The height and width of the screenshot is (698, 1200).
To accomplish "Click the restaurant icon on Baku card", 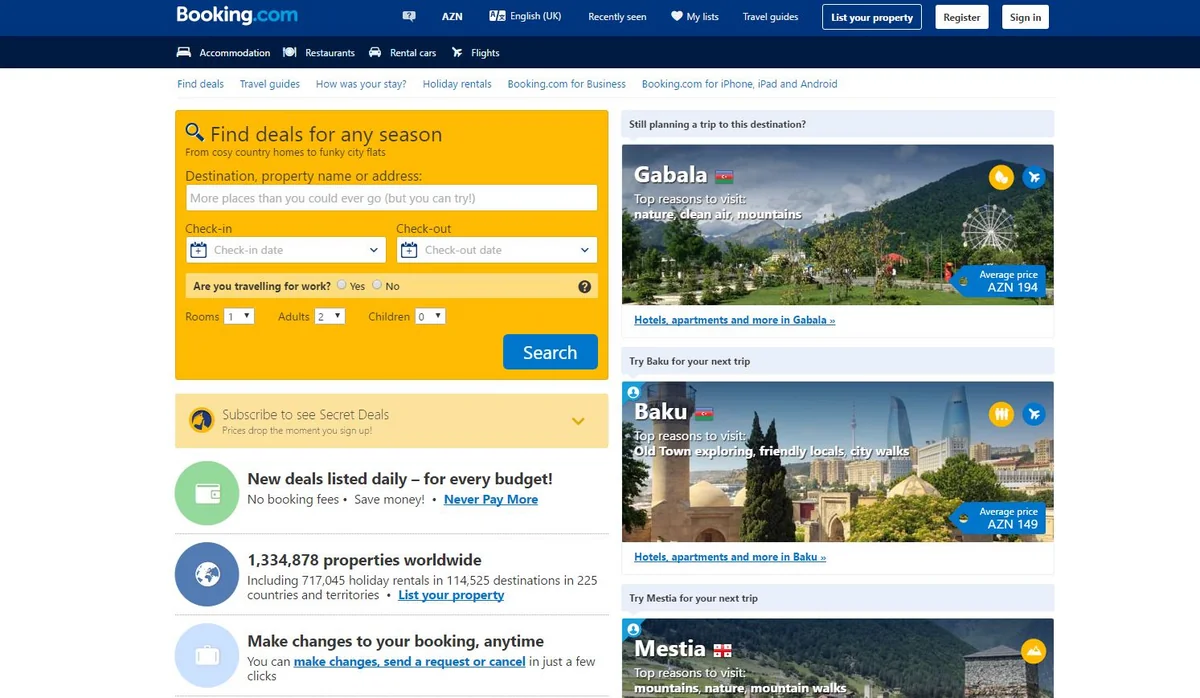I will click(1001, 414).
